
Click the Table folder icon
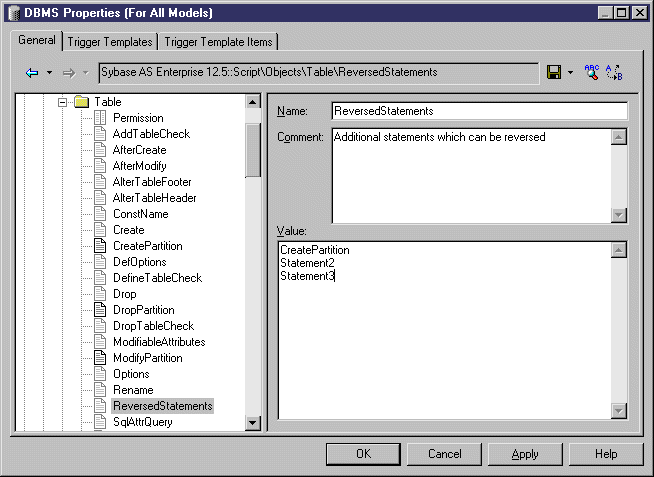[82, 102]
